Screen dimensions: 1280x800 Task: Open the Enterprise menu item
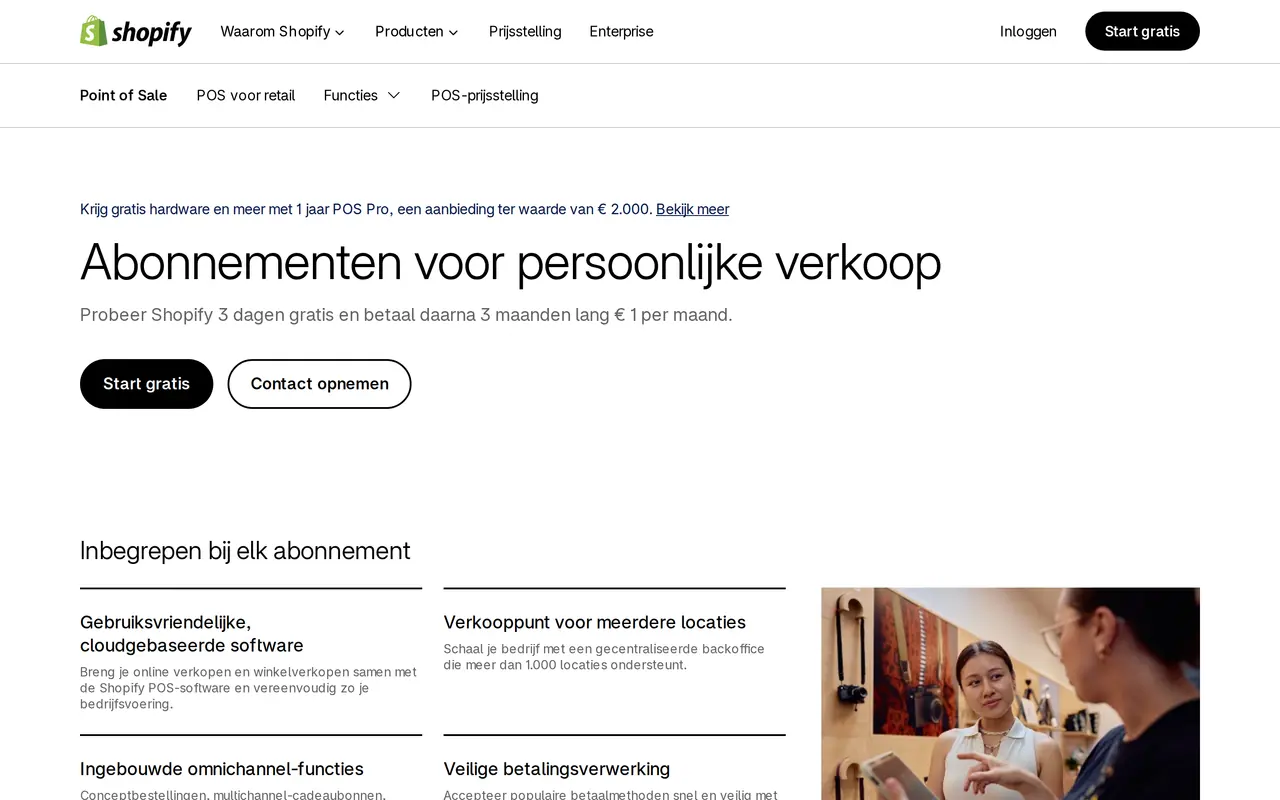(x=621, y=31)
